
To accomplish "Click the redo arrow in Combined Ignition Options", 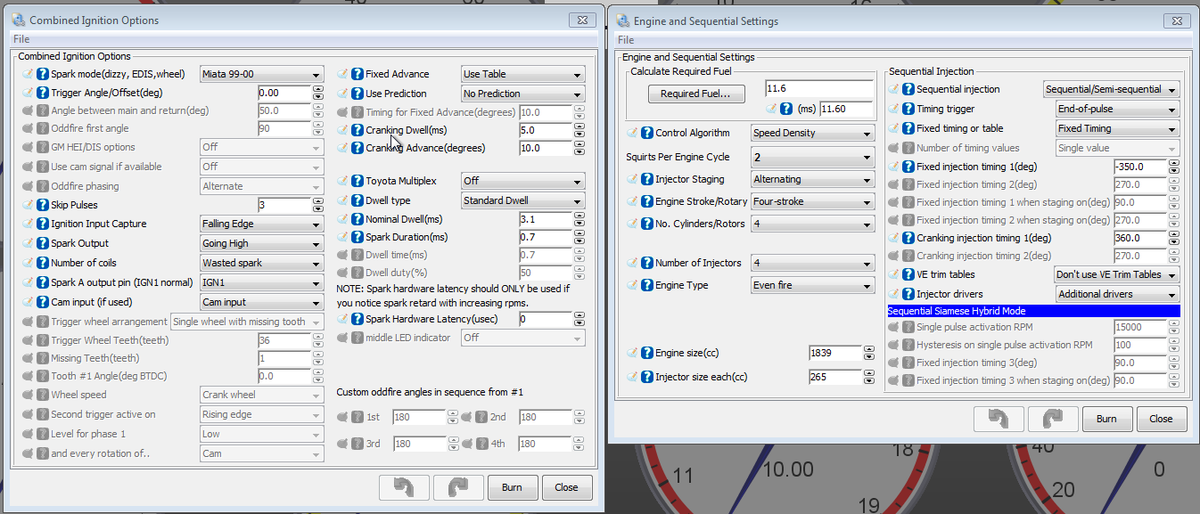I will pyautogui.click(x=455, y=488).
